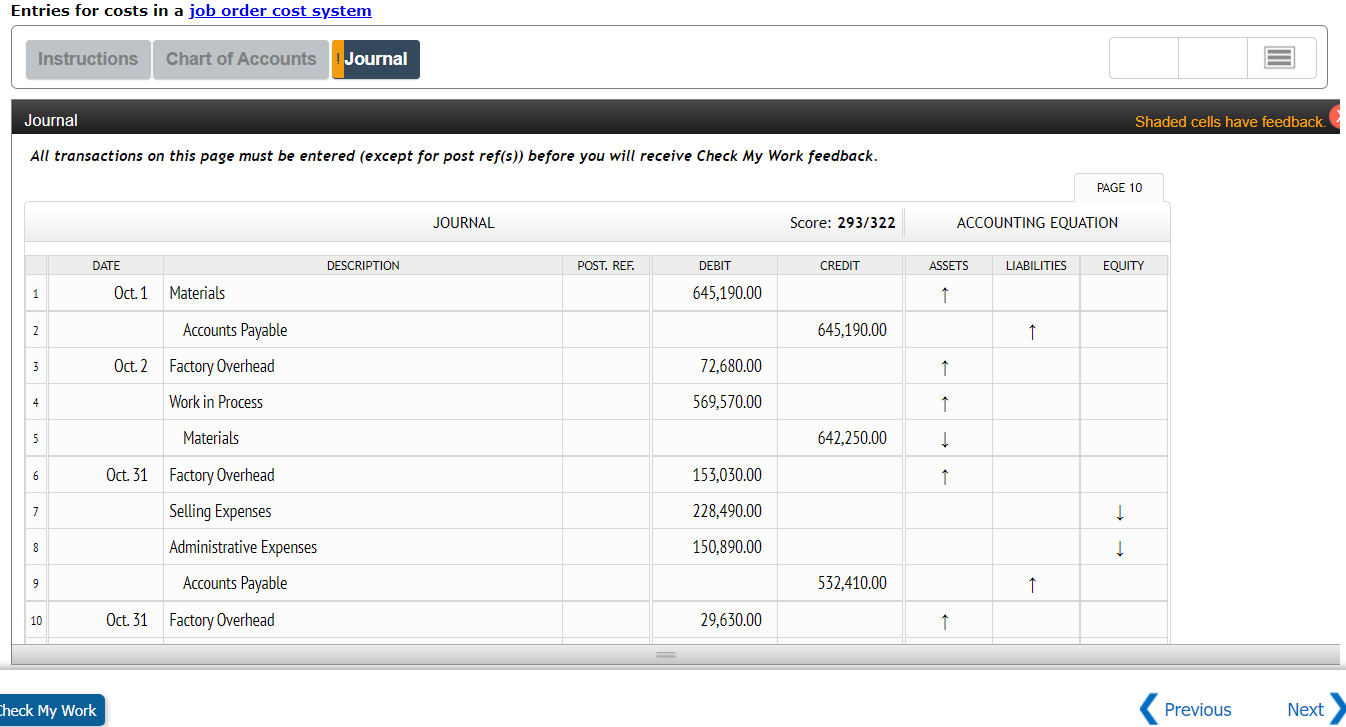The image size is (1346, 727).
Task: Click the Check My Work button
Action: (50, 710)
